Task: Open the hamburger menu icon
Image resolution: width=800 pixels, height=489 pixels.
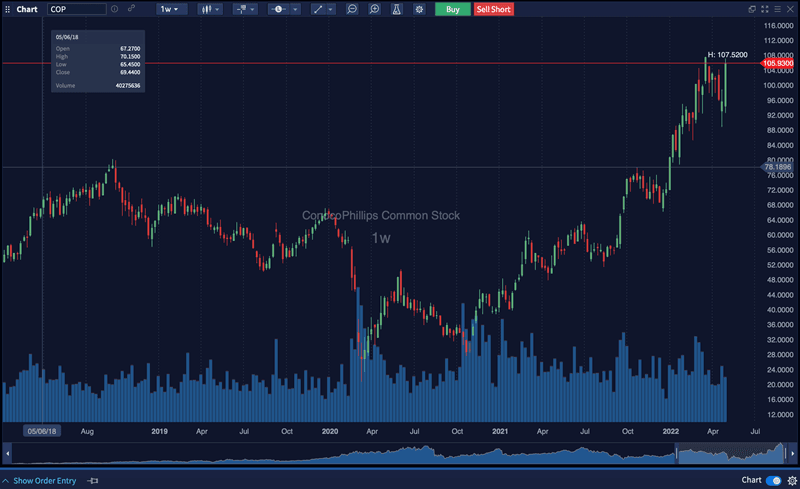Action: pyautogui.click(x=777, y=9)
